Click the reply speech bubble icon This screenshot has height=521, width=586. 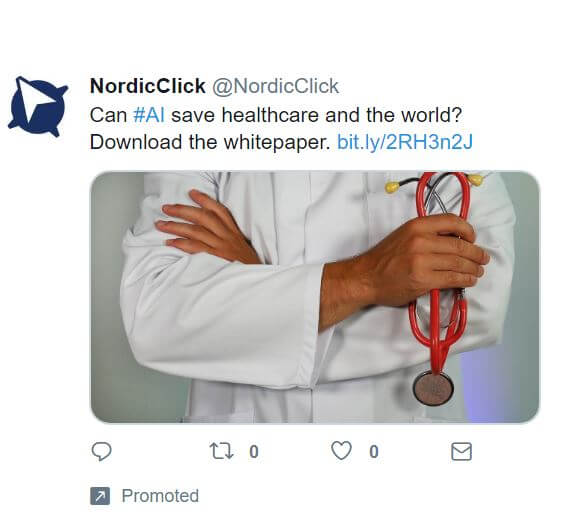coord(101,451)
